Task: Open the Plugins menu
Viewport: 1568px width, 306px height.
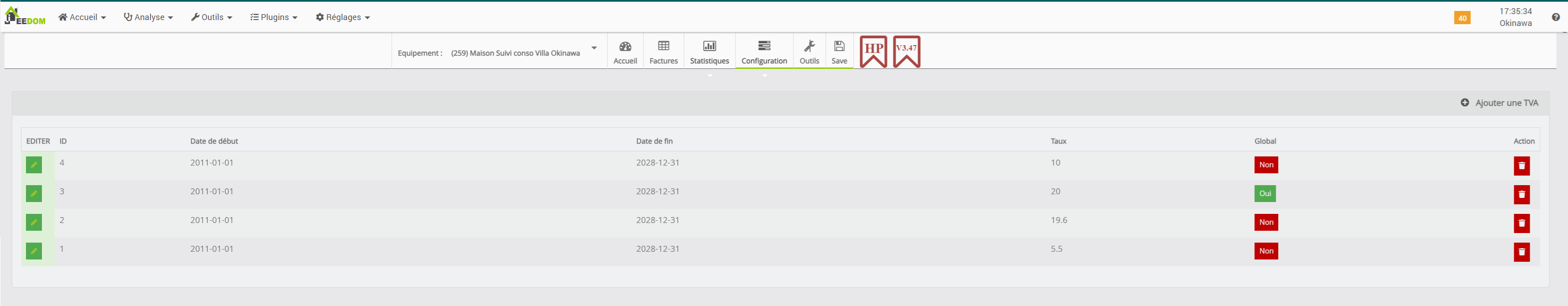Action: coord(274,17)
